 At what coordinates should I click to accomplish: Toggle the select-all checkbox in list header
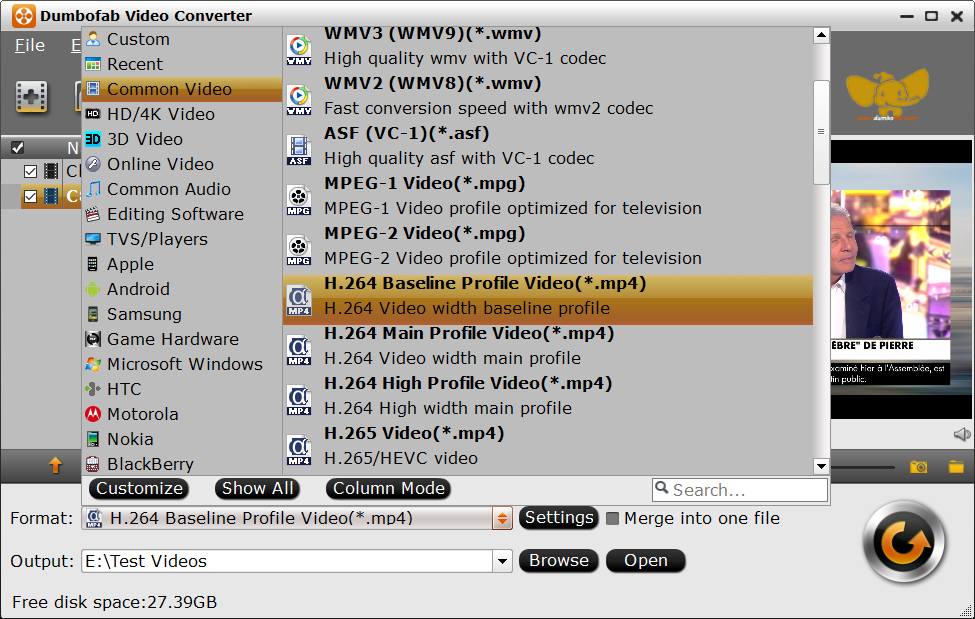click(17, 147)
